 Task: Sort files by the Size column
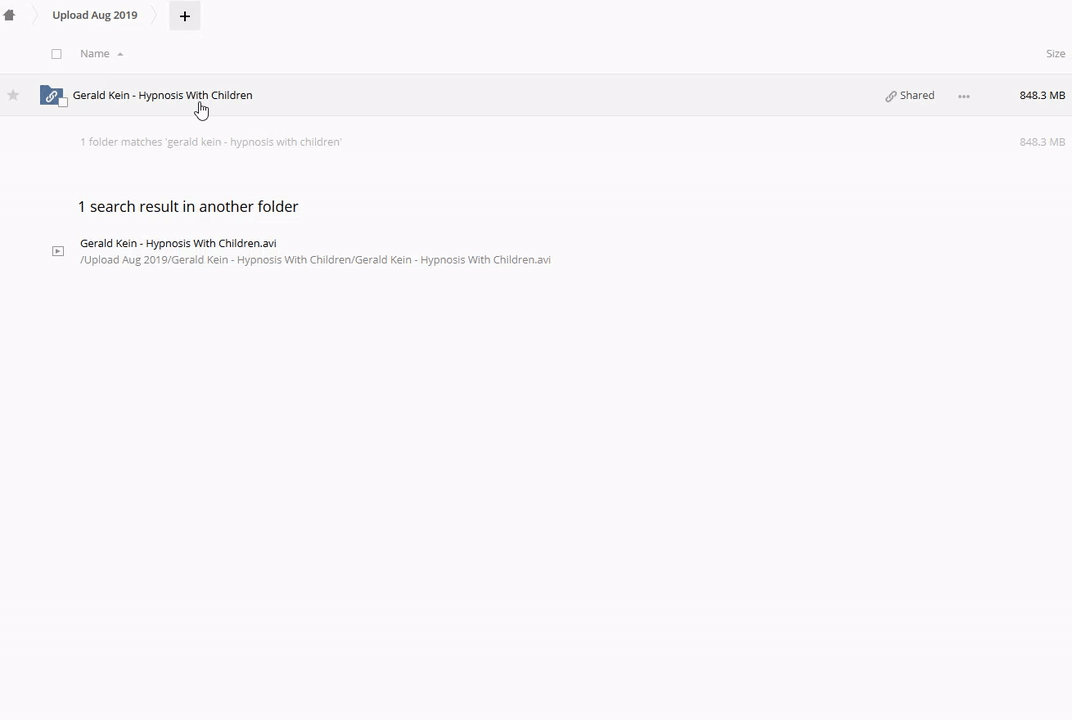pyautogui.click(x=1055, y=54)
